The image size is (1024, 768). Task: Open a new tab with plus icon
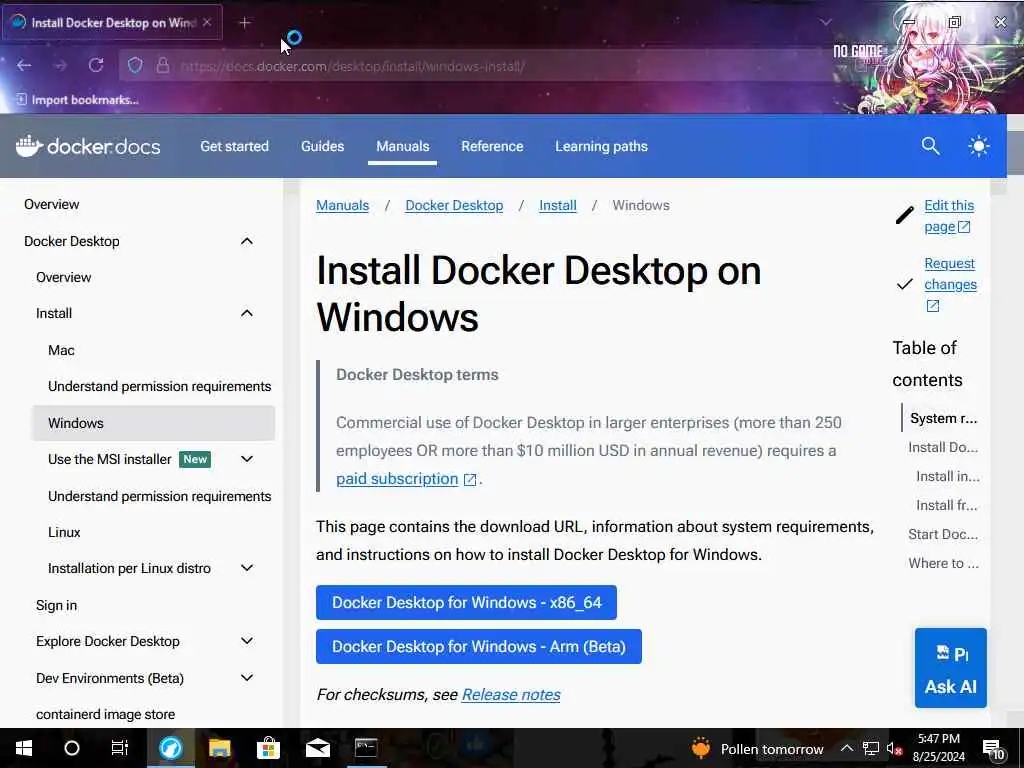(x=245, y=23)
